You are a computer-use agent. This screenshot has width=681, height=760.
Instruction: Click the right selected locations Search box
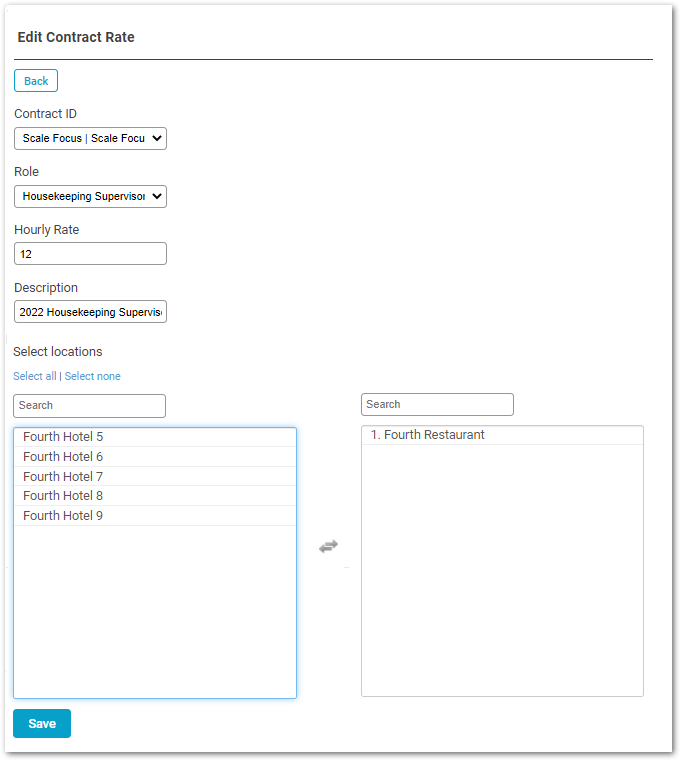click(x=437, y=404)
